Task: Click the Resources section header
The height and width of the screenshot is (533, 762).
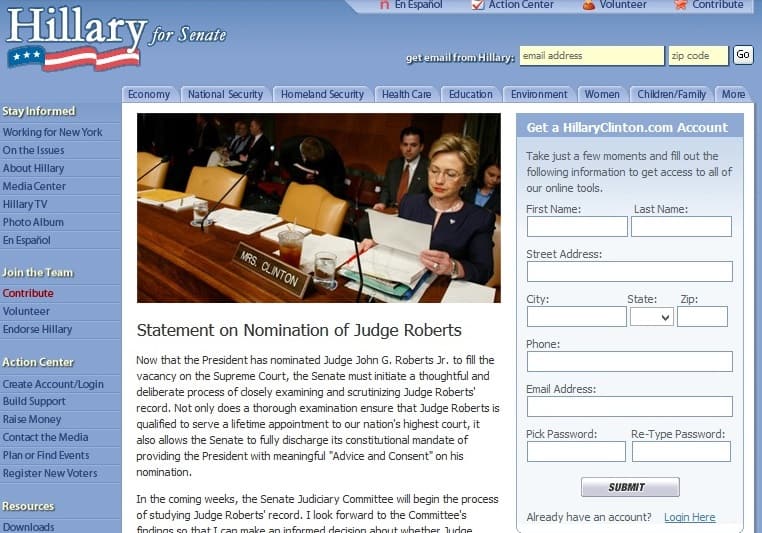Action: click(x=28, y=506)
